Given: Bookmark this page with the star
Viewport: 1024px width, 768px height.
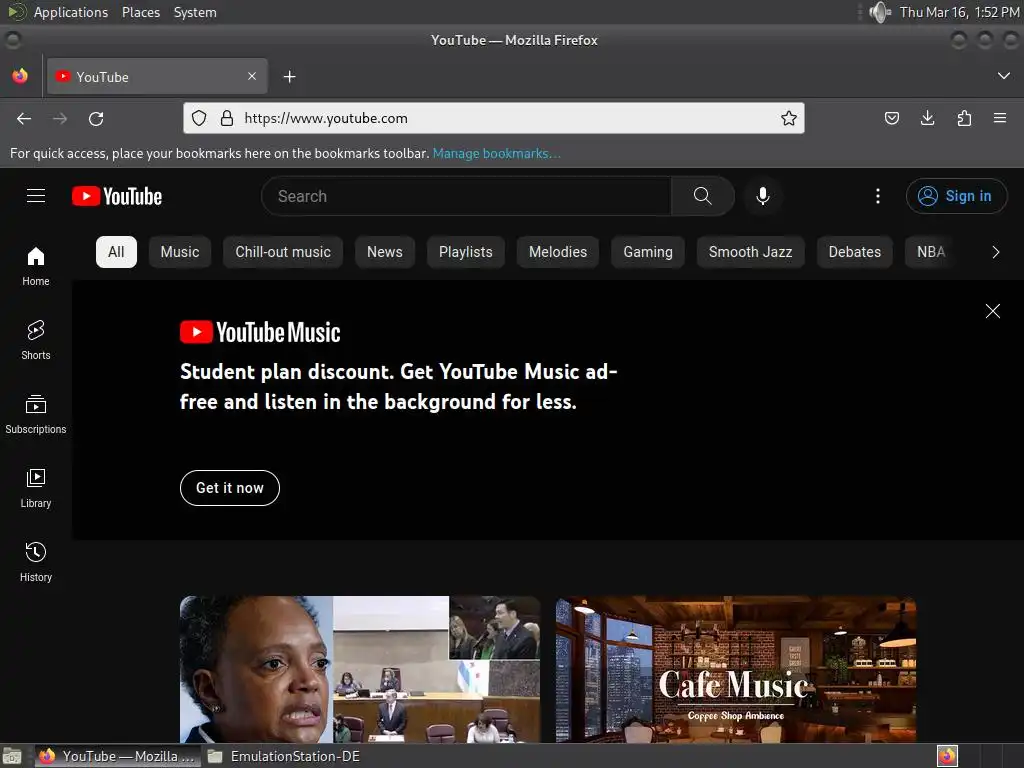Looking at the screenshot, I should click(789, 118).
